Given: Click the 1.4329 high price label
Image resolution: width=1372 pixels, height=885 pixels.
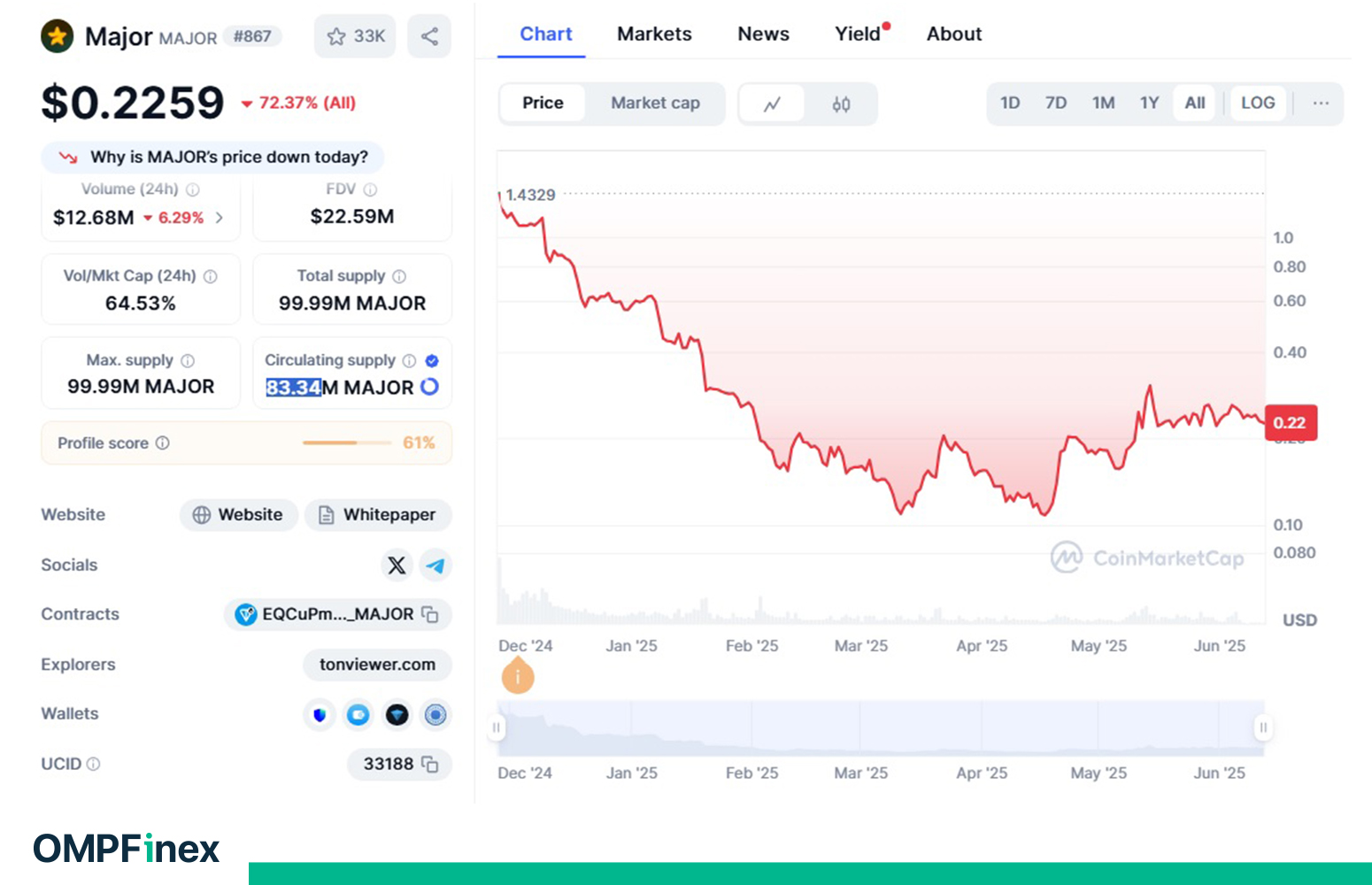Looking at the screenshot, I should point(530,195).
